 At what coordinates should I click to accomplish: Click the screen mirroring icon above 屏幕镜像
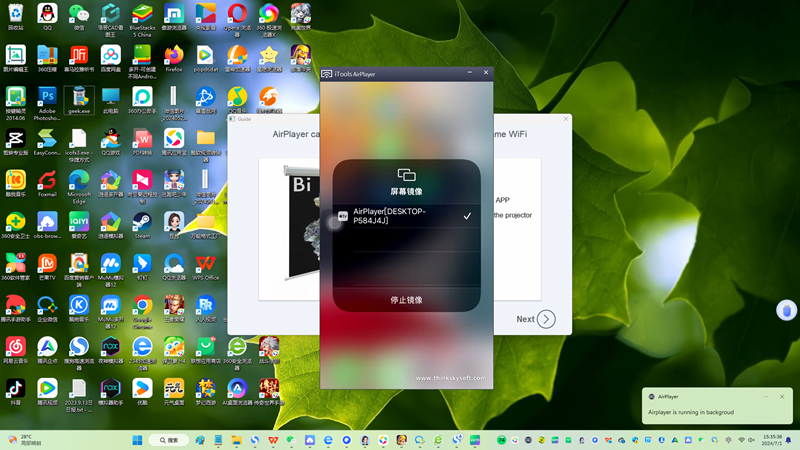click(x=406, y=175)
